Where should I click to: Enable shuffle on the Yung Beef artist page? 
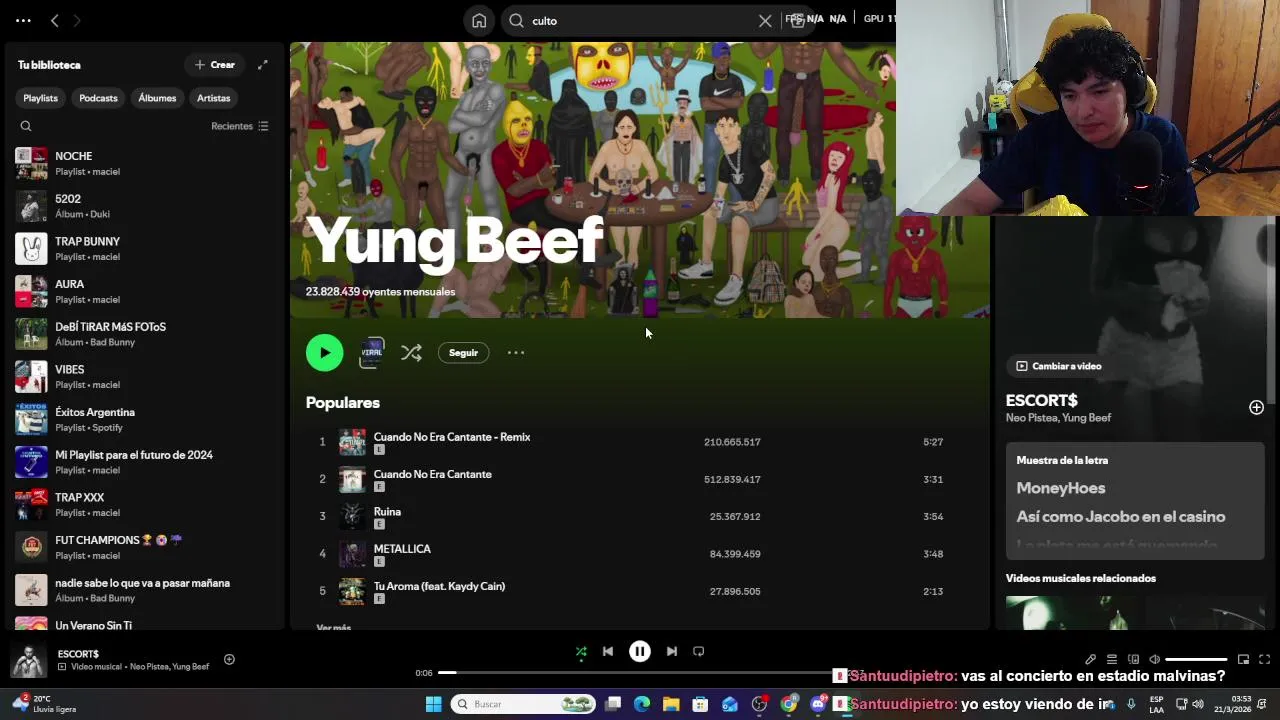[x=411, y=352]
